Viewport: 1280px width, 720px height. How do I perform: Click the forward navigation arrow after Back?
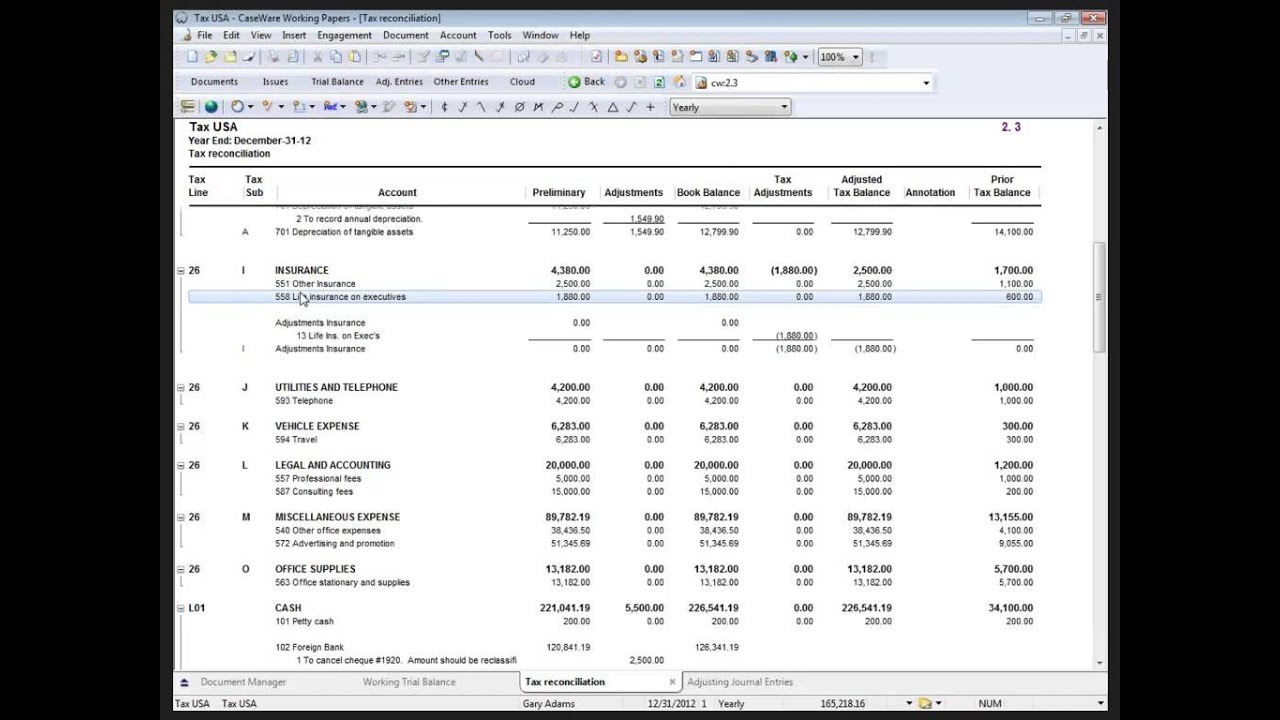[620, 82]
